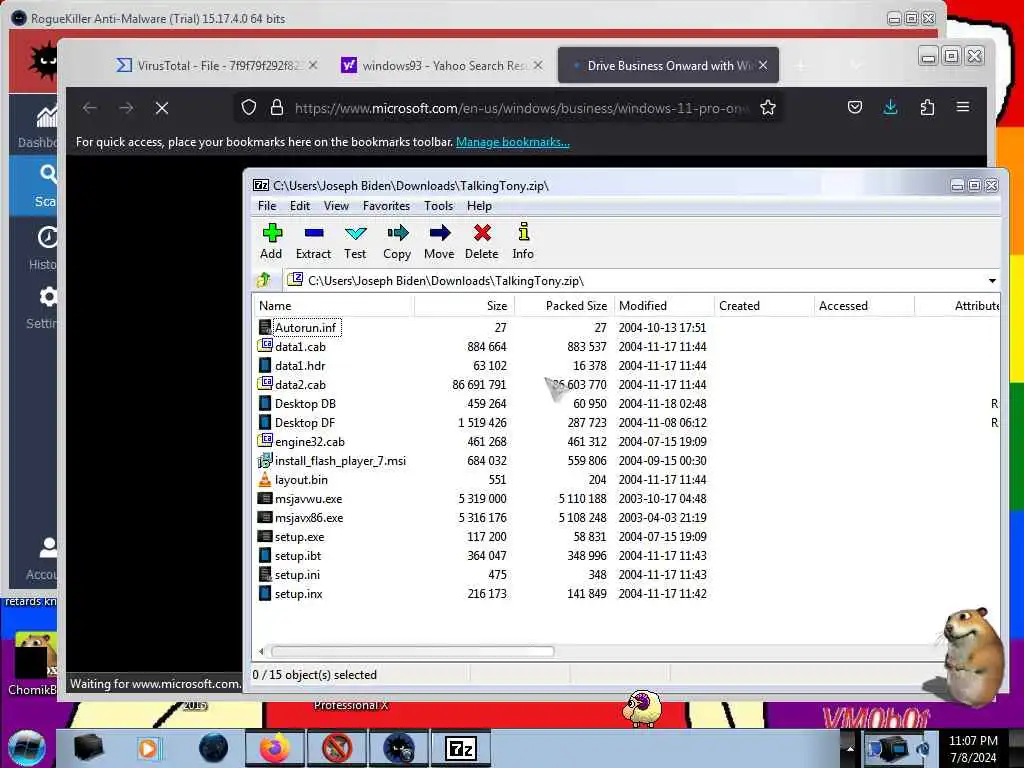Open Firefox downloads panel
The width and height of the screenshot is (1024, 768).
pos(890,108)
